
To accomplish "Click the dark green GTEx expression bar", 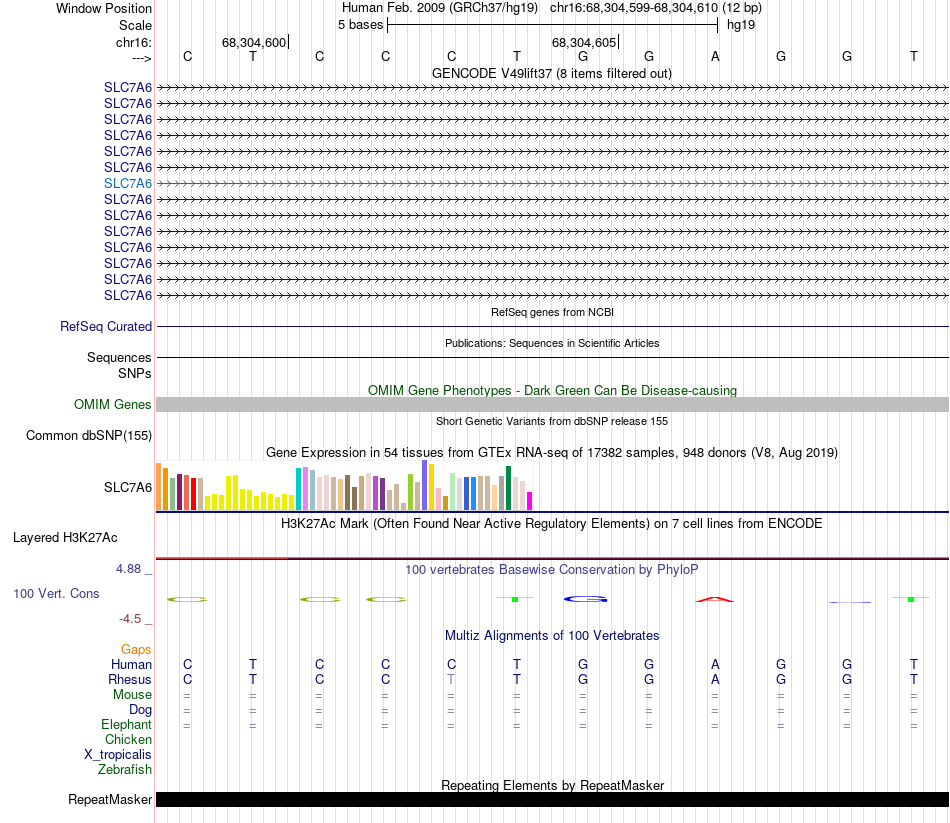I will tap(508, 488).
